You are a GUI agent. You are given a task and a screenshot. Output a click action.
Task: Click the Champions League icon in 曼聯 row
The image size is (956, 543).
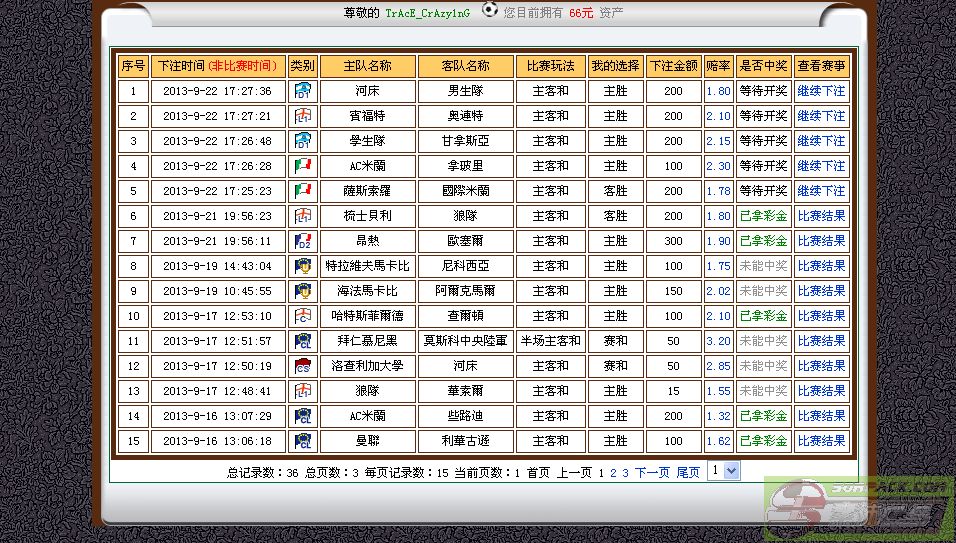303,441
